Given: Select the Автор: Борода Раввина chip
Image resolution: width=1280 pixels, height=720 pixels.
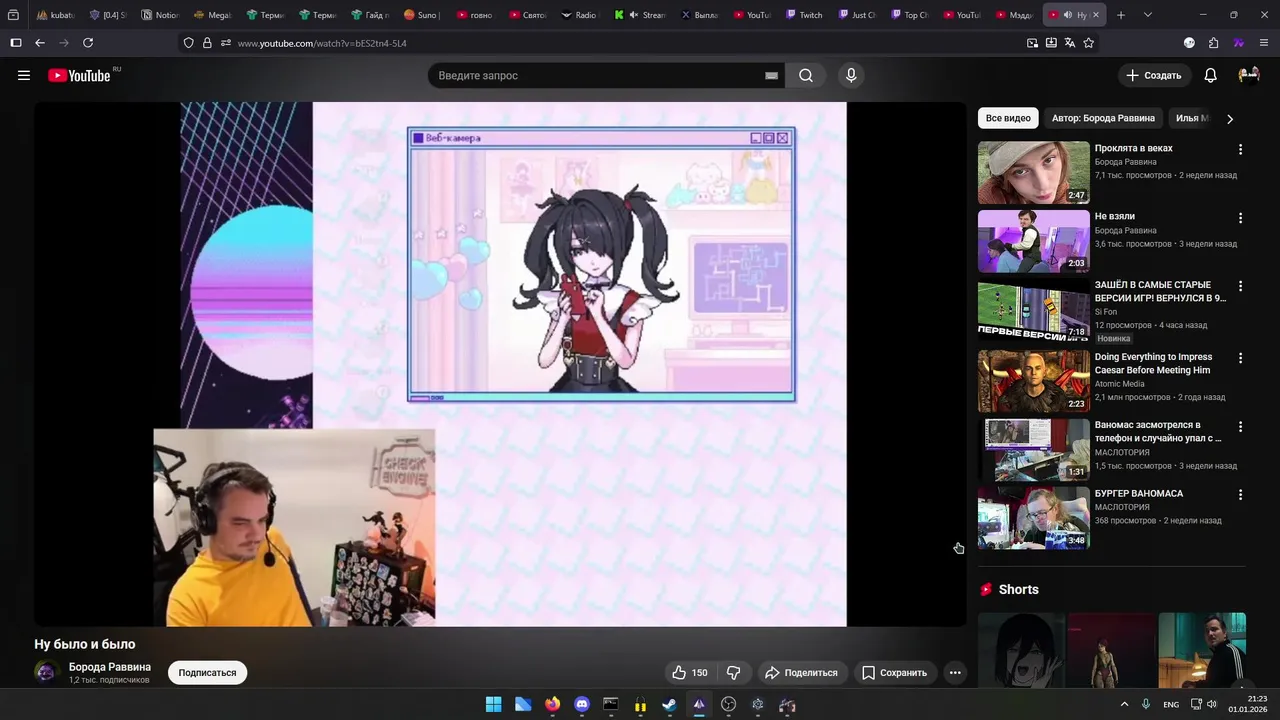Looking at the screenshot, I should coord(1103,118).
